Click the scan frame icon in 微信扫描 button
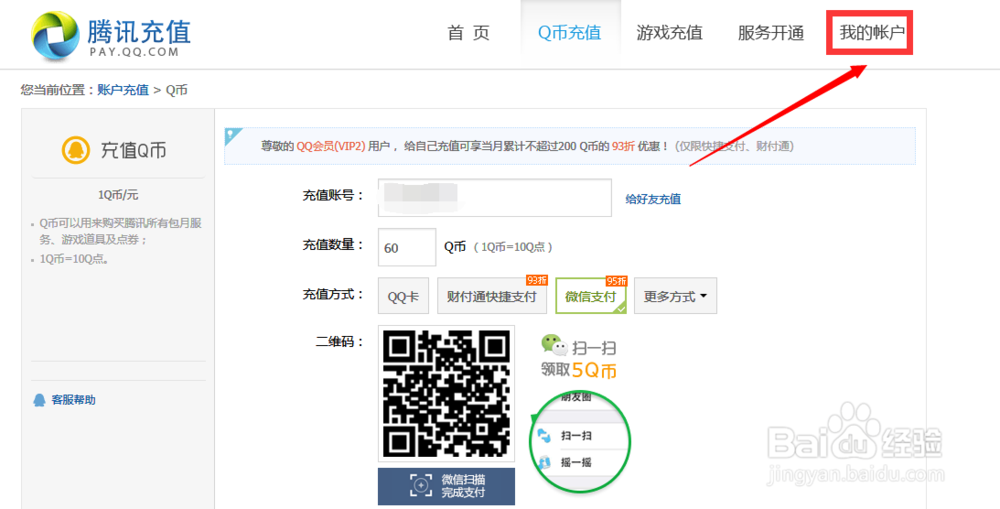This screenshot has height=509, width=1000. [421, 485]
